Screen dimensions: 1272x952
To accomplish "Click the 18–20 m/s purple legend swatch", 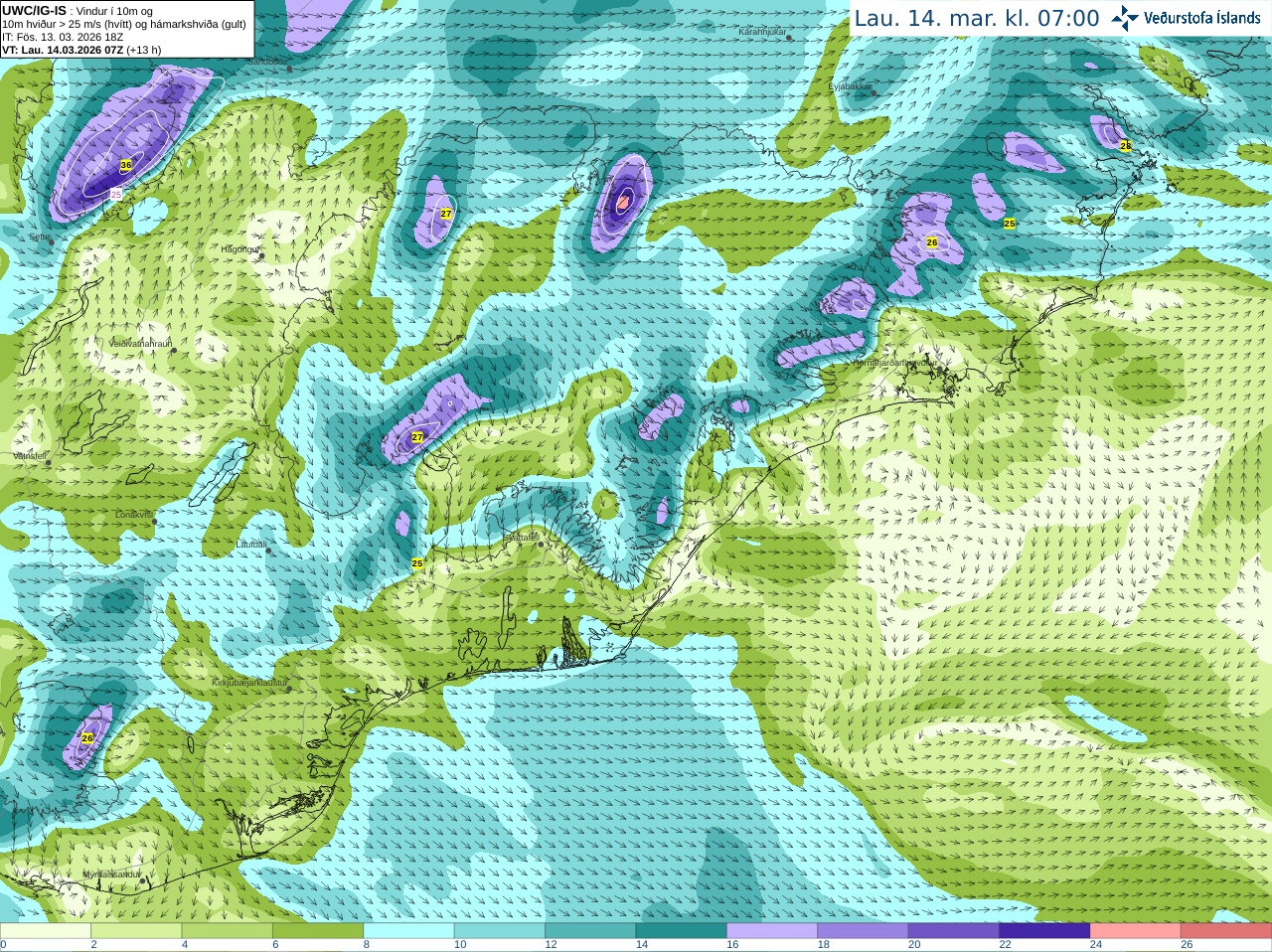I will click(864, 931).
